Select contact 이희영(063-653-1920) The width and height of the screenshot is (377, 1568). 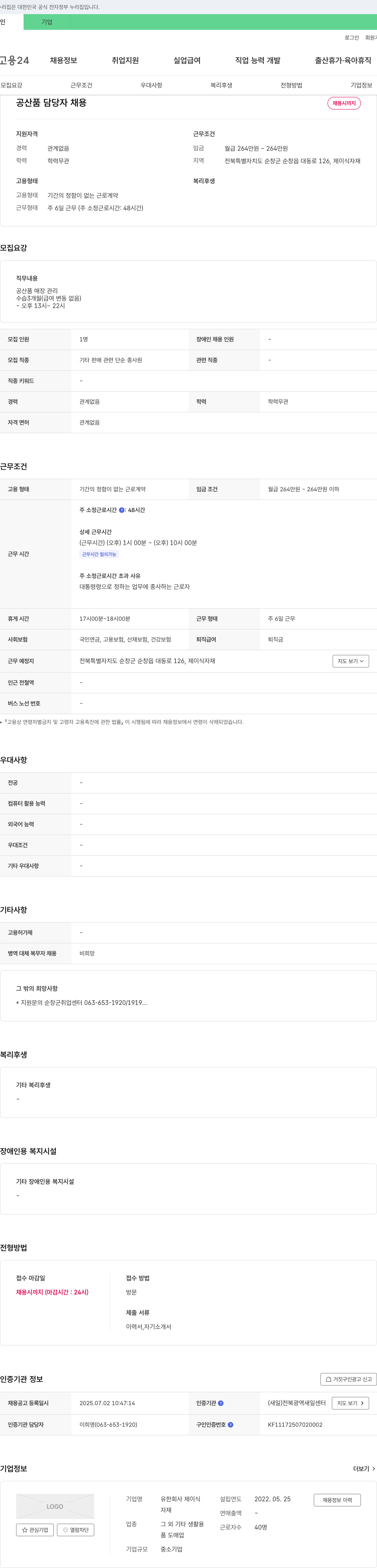[108, 1424]
